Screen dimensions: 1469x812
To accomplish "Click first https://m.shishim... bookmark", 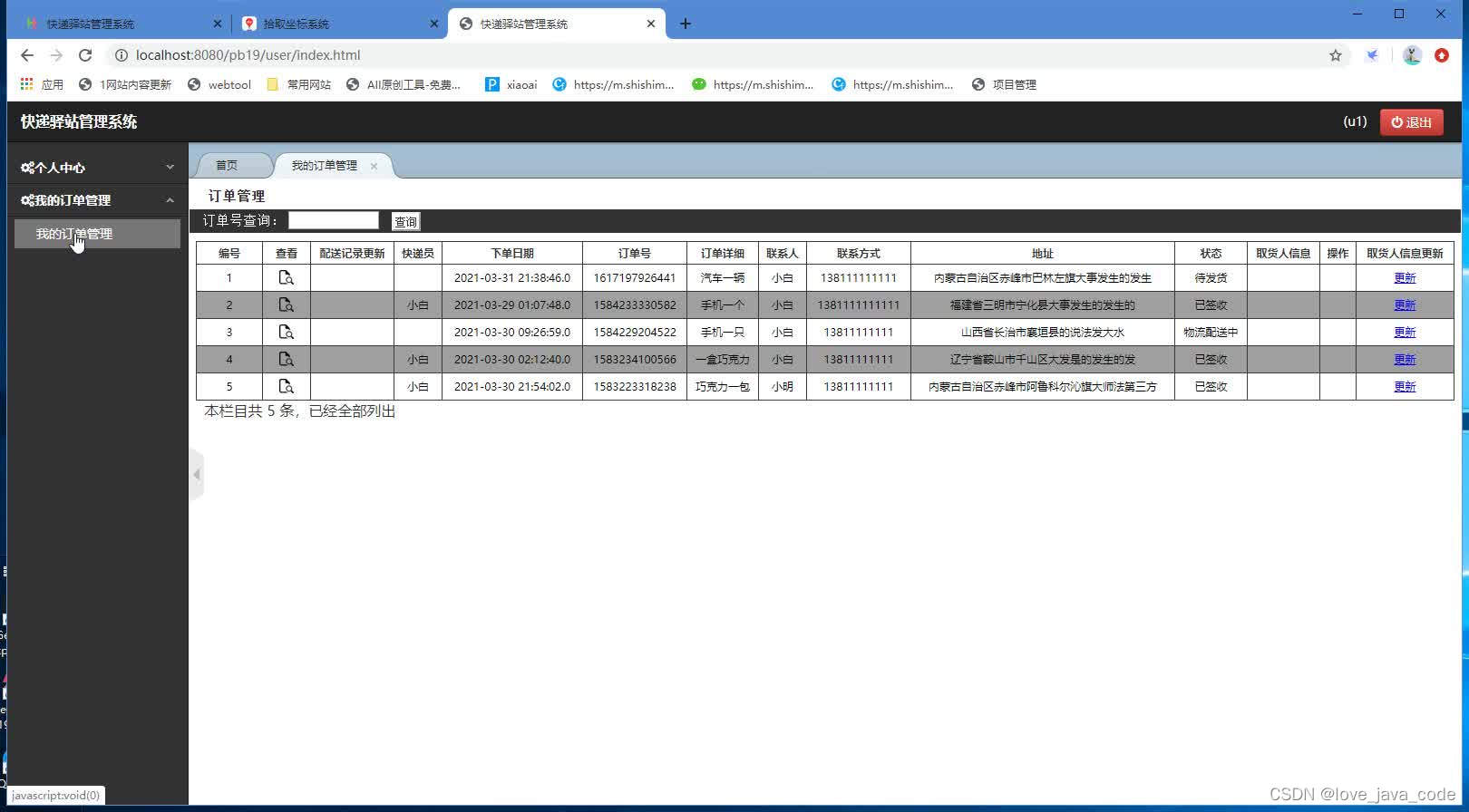I will tap(613, 84).
